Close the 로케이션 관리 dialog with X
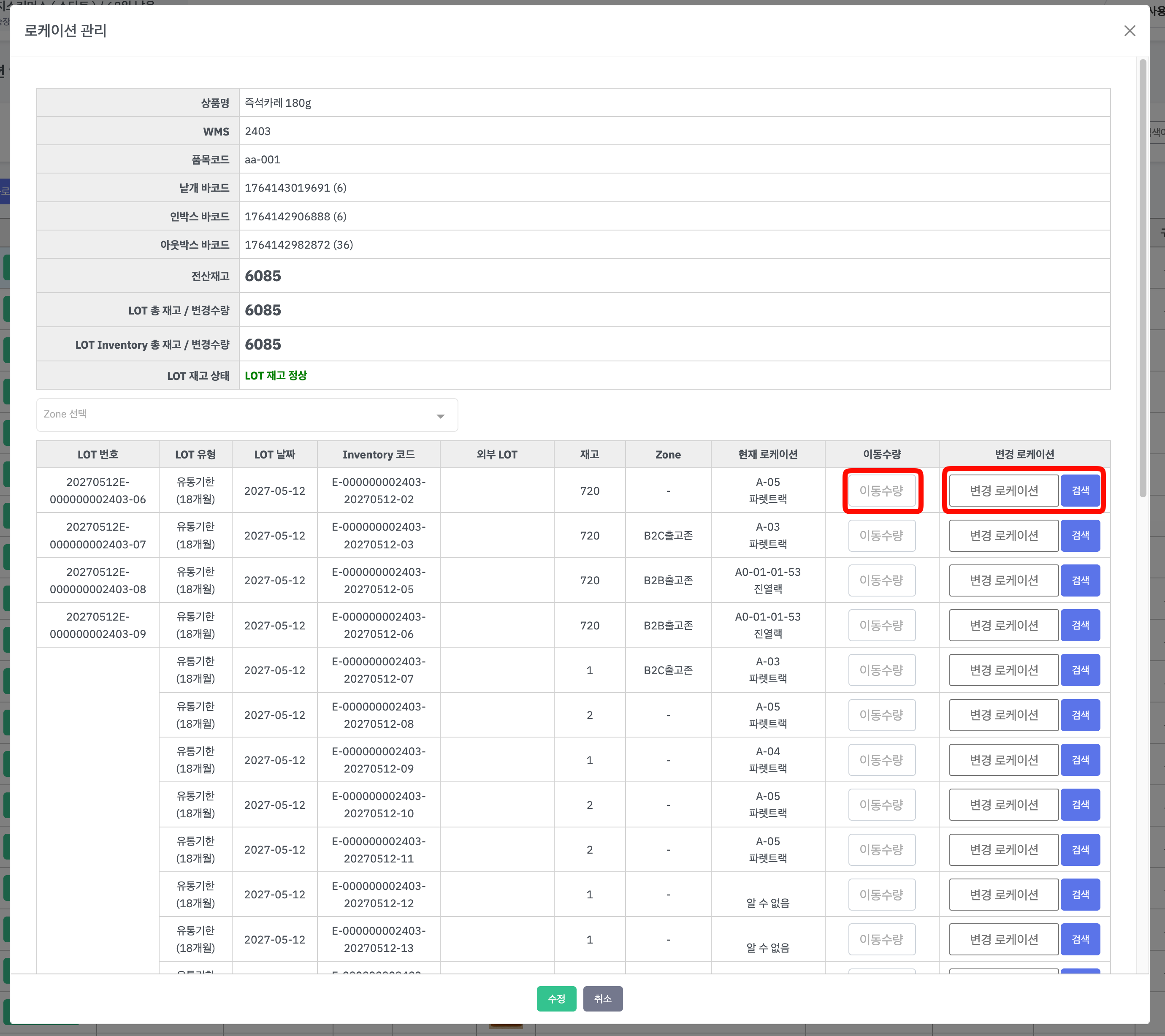 coord(1129,31)
